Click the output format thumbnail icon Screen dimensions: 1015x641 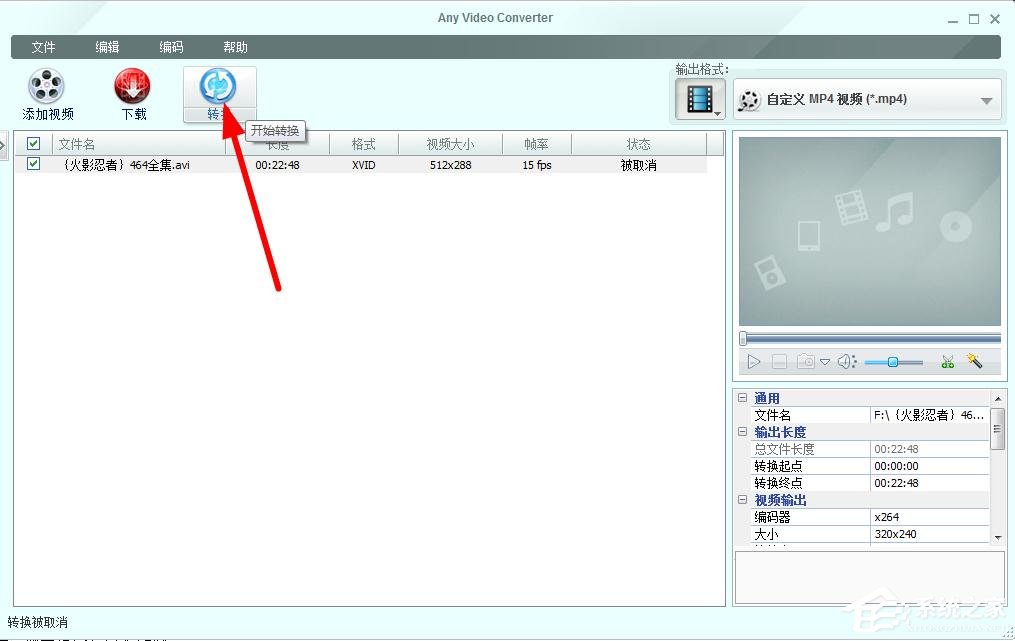[700, 98]
